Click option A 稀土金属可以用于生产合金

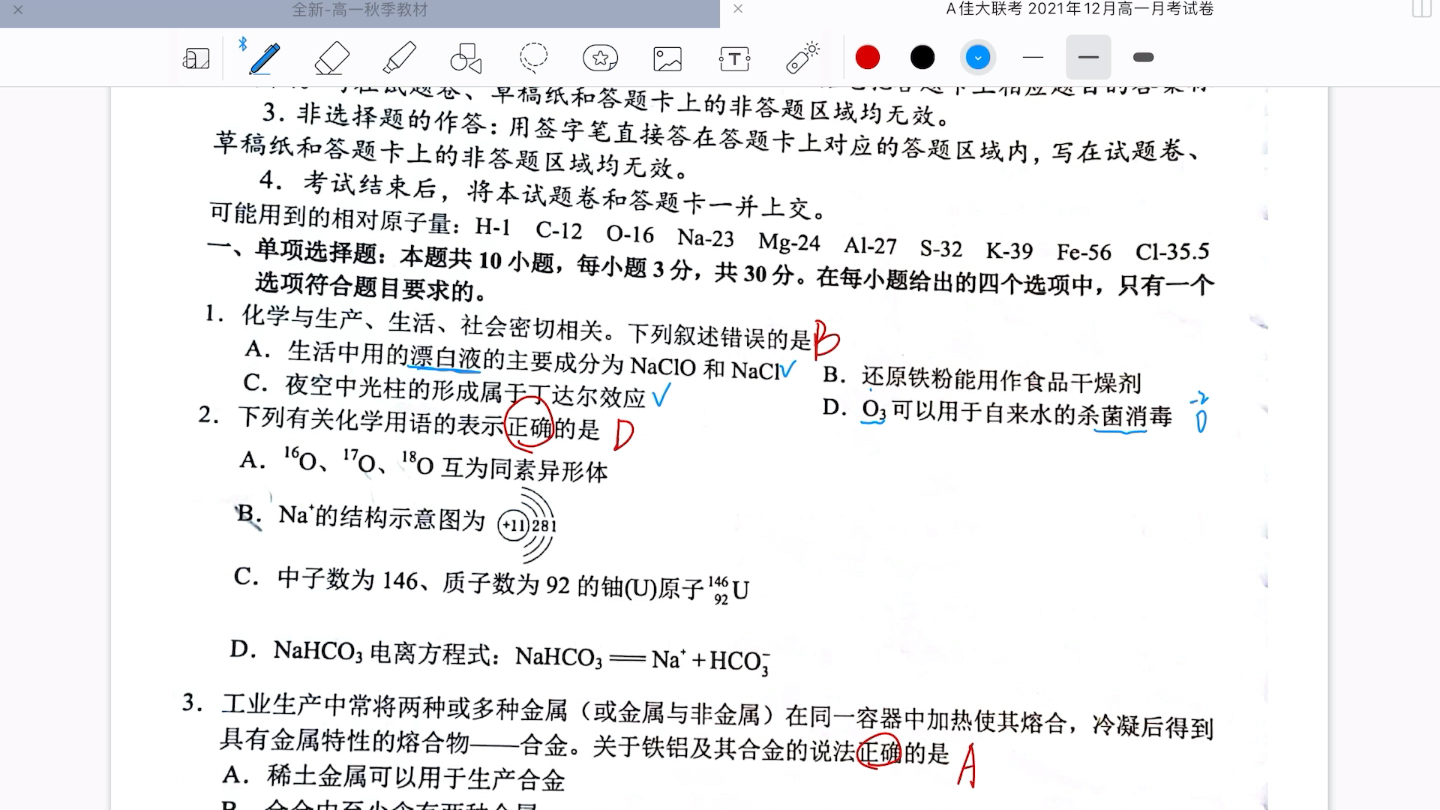point(394,778)
